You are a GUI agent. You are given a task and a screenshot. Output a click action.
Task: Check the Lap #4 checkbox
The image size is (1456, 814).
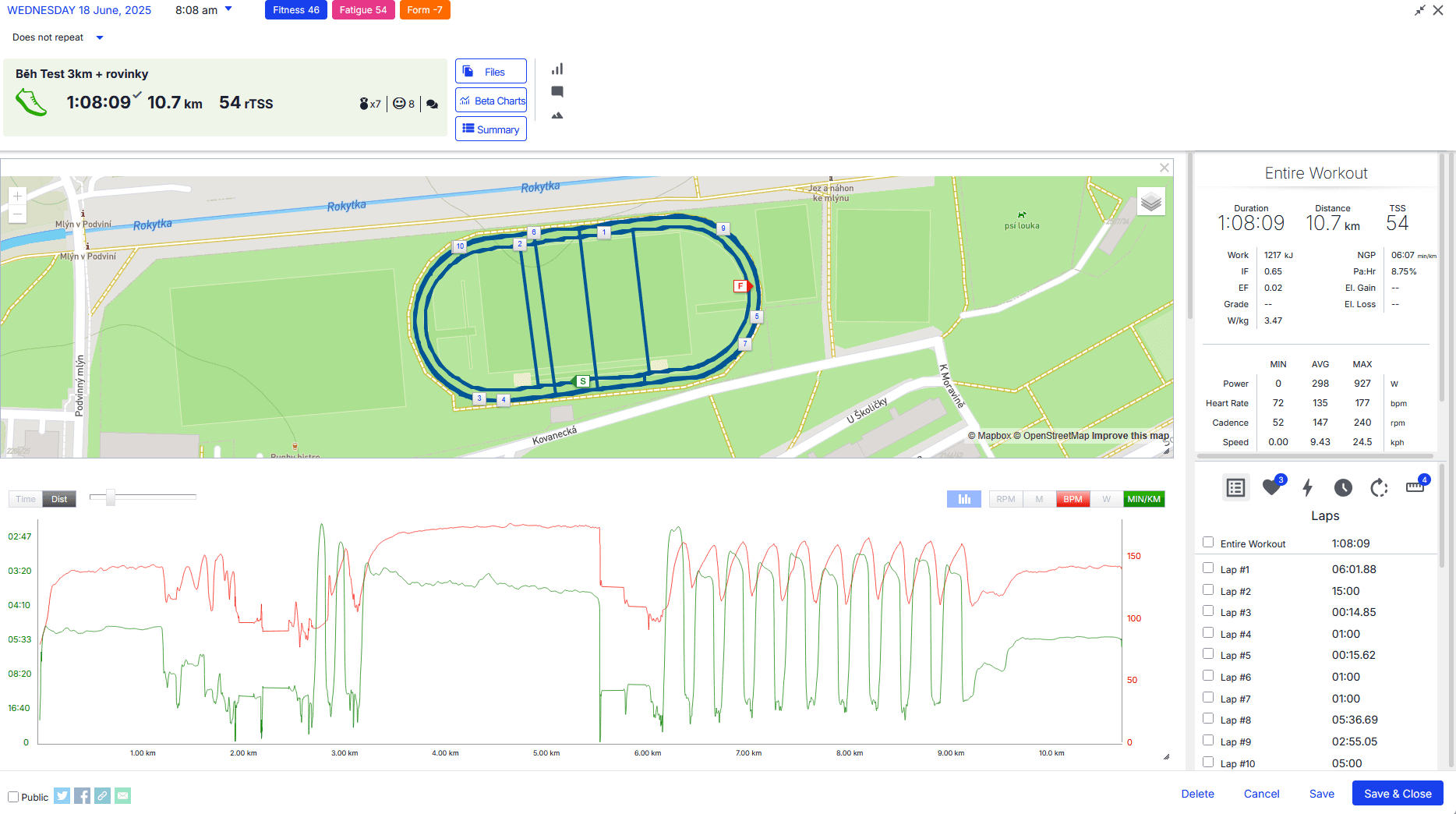(1208, 632)
